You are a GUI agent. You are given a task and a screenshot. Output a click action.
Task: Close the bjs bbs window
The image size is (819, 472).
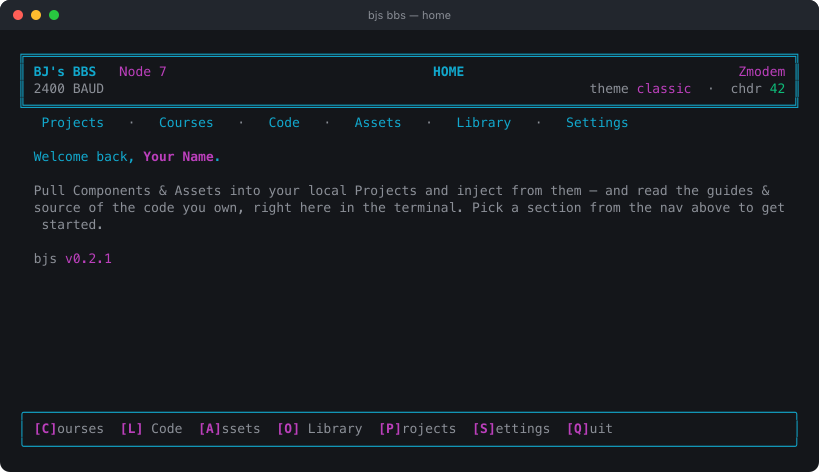click(18, 15)
